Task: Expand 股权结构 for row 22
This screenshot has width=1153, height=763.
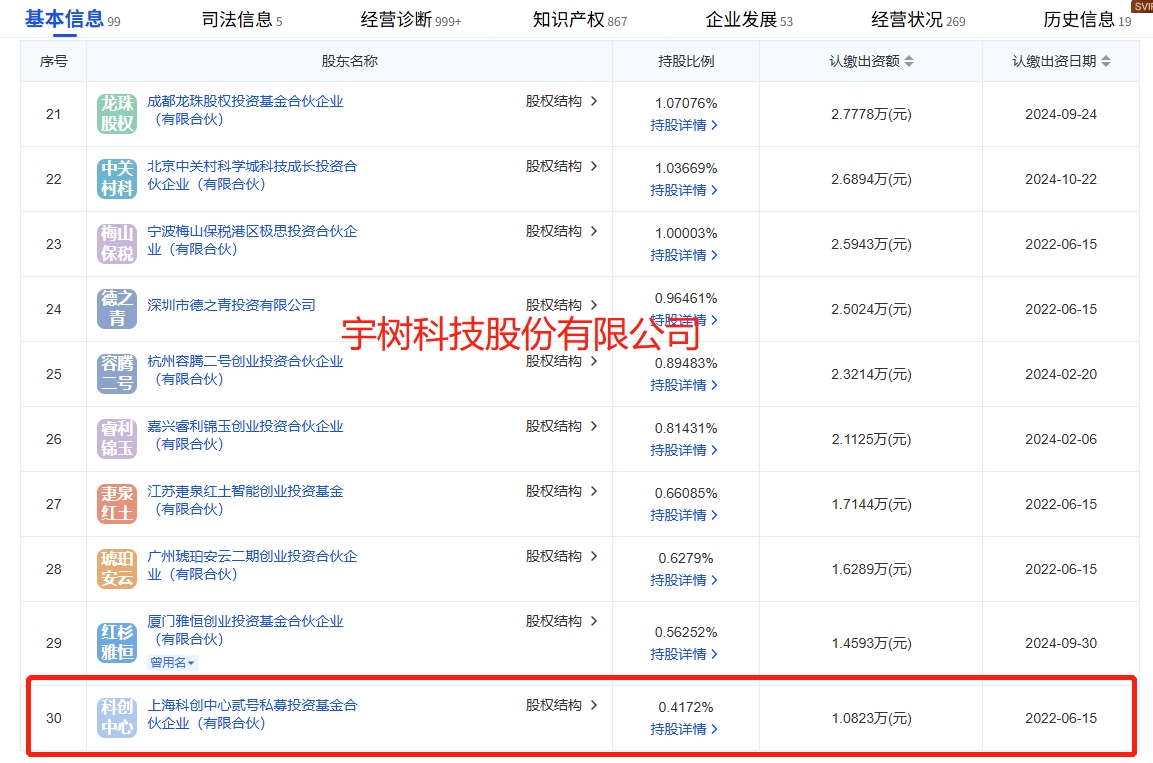Action: [562, 166]
